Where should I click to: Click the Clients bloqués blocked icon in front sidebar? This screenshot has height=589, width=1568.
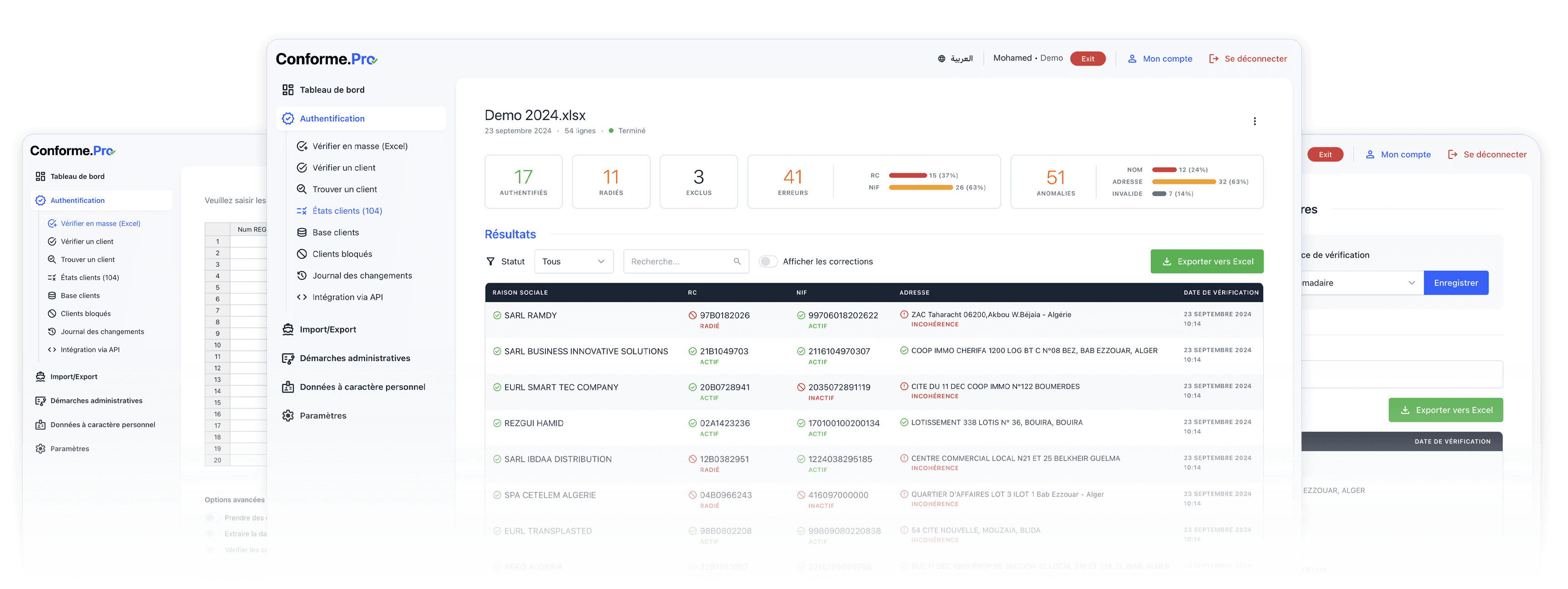[302, 254]
